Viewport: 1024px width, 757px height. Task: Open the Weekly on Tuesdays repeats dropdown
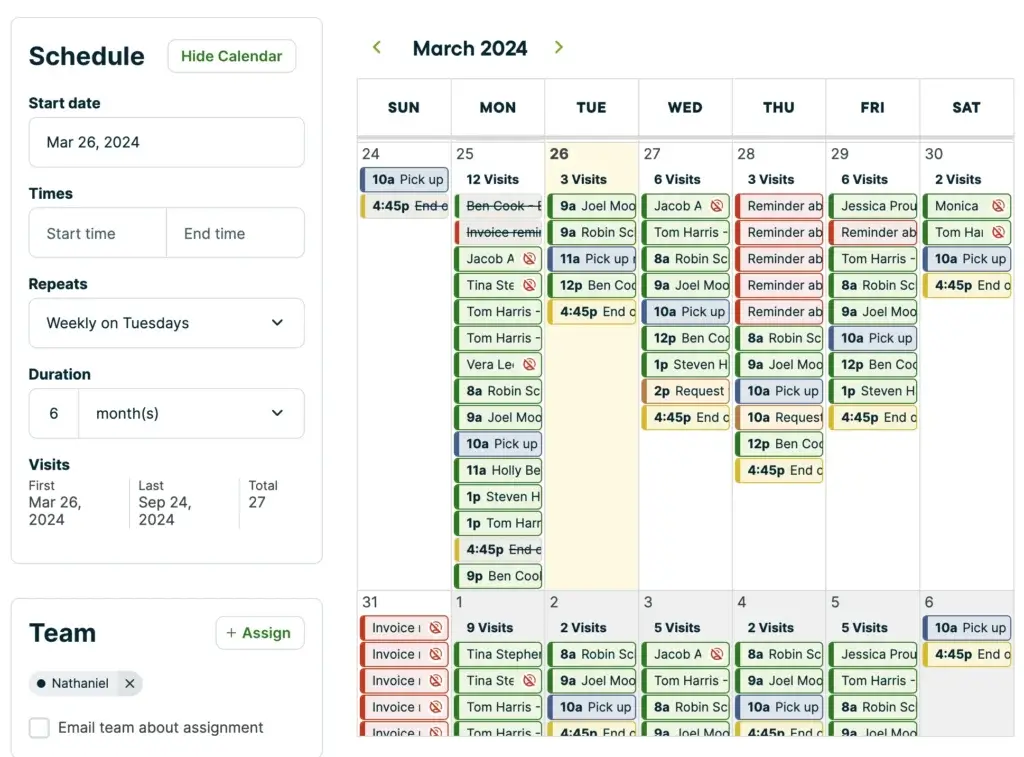pos(166,323)
